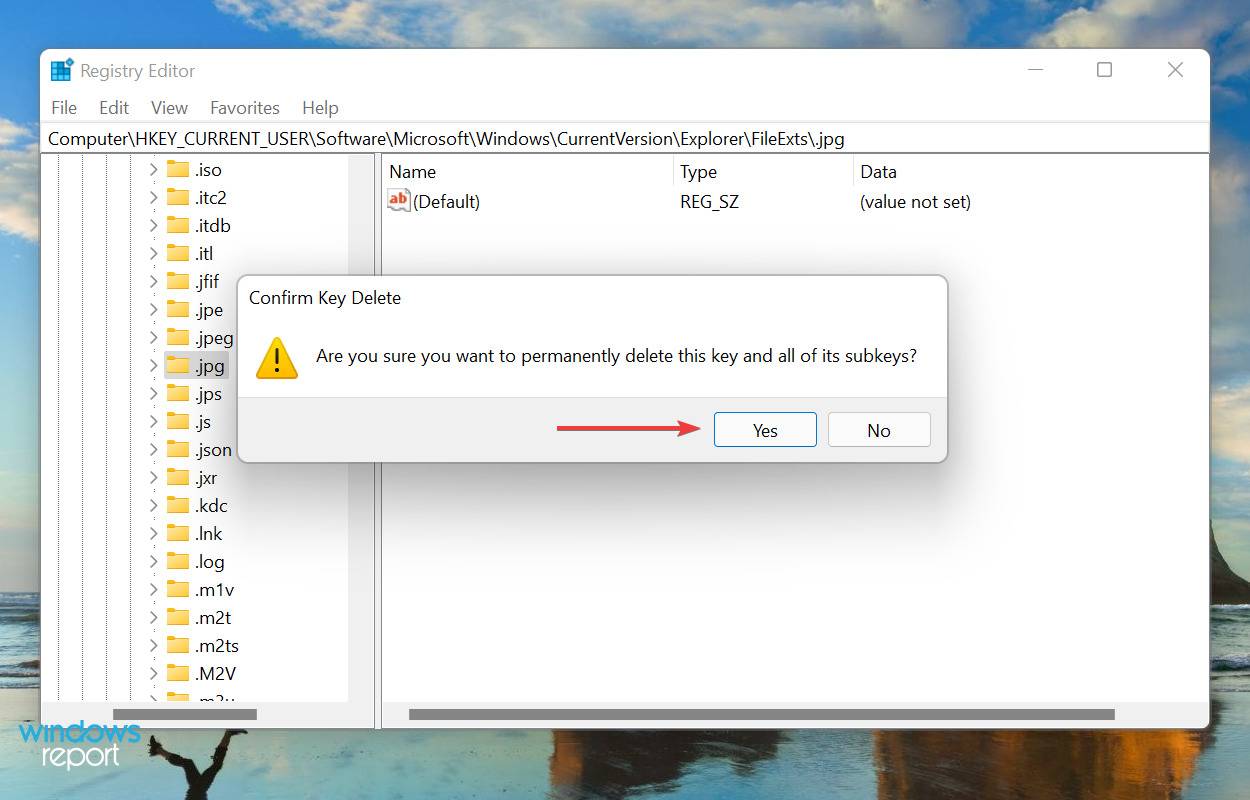
Task: Cancel deletion by clicking No
Action: tap(878, 430)
